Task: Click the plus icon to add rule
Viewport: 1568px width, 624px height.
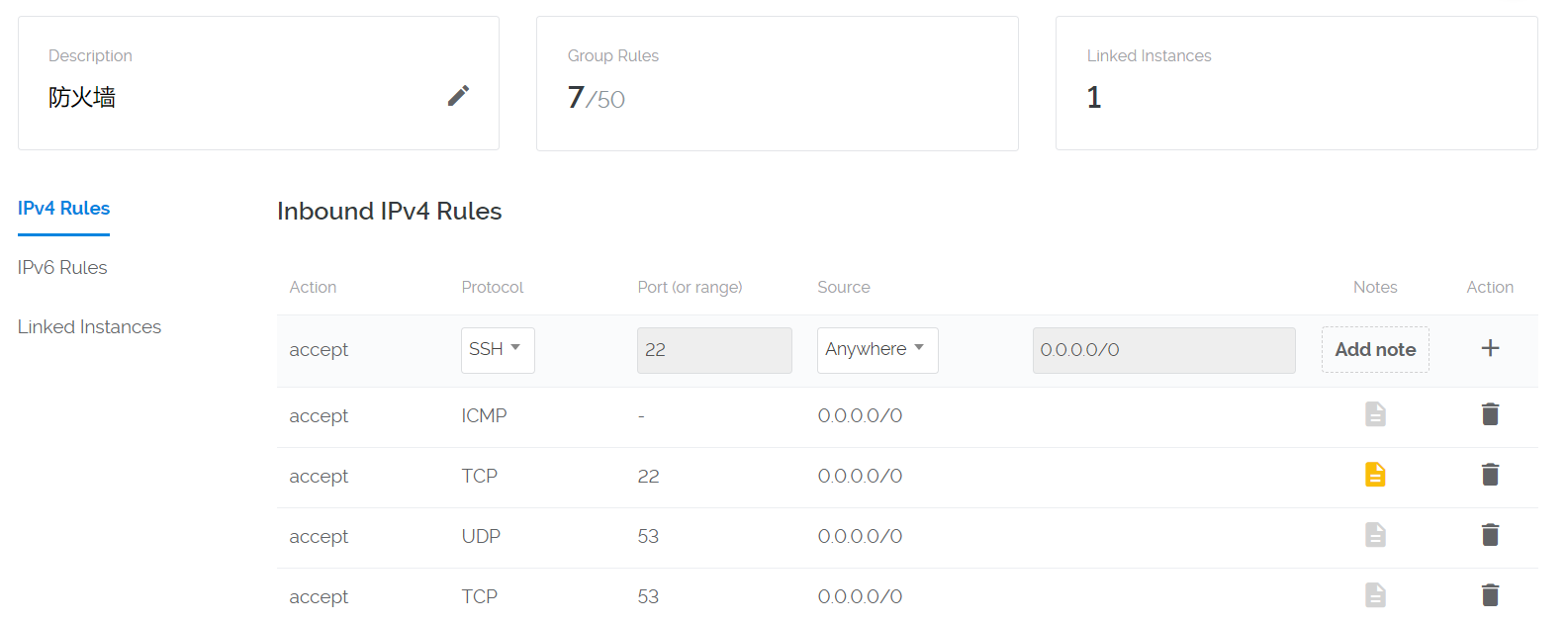Action: [1490, 348]
